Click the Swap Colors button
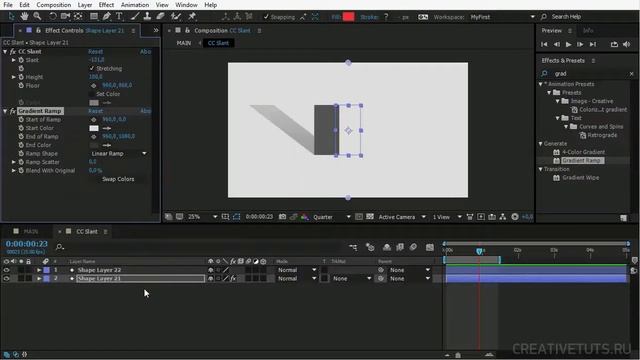The image size is (640, 360). 118,179
